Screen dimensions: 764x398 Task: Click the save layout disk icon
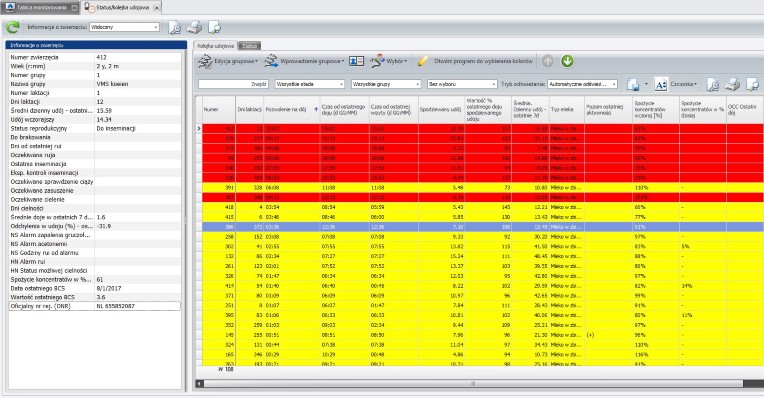tap(633, 84)
